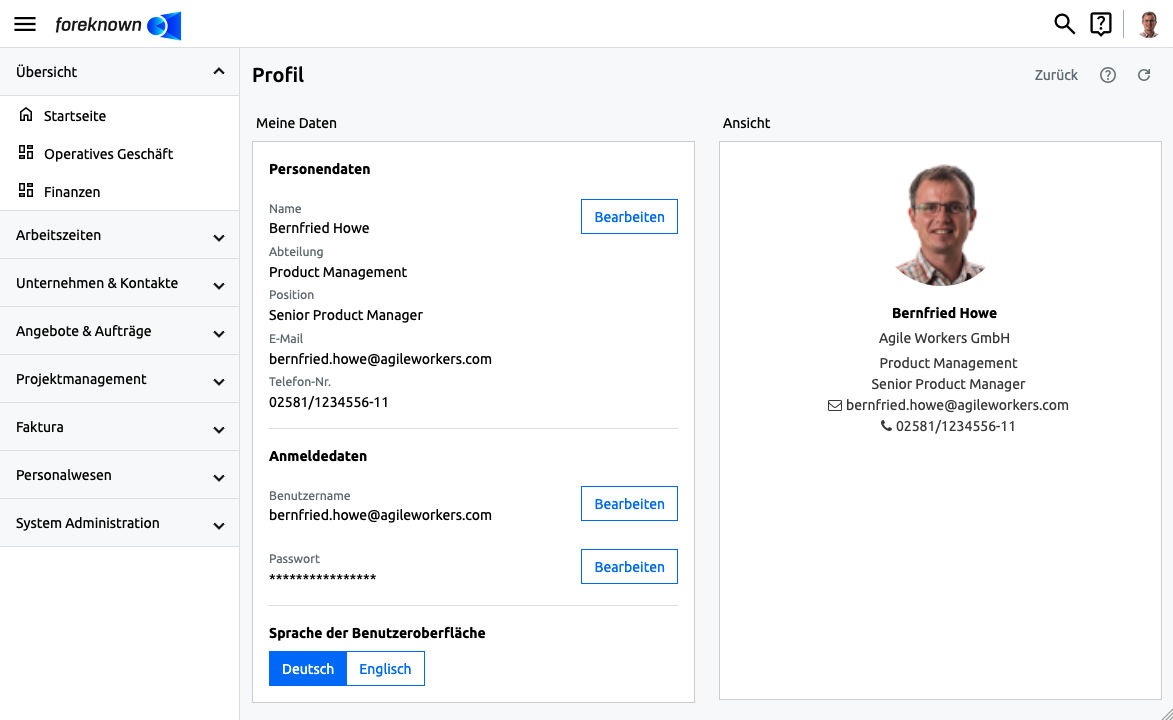Go back using Zurück link
Viewport: 1173px width, 720px height.
(x=1056, y=75)
